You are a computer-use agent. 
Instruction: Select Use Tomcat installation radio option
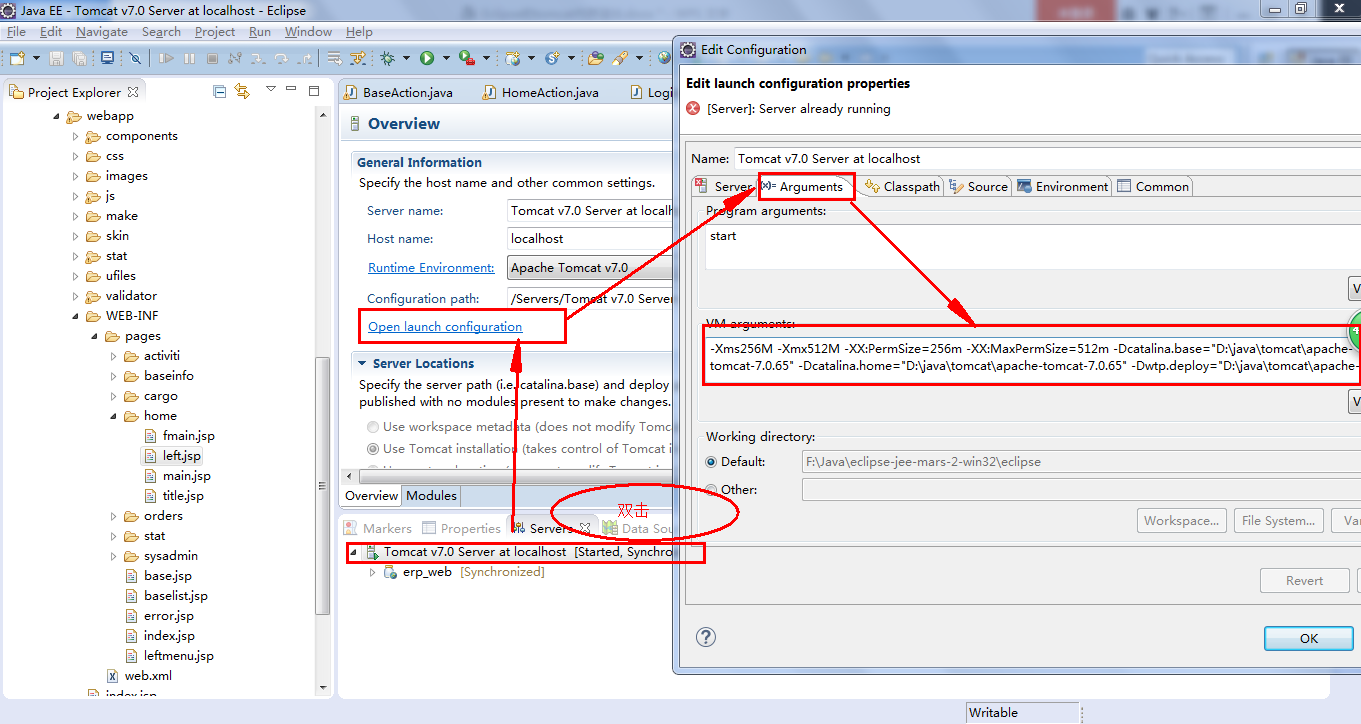tap(373, 449)
